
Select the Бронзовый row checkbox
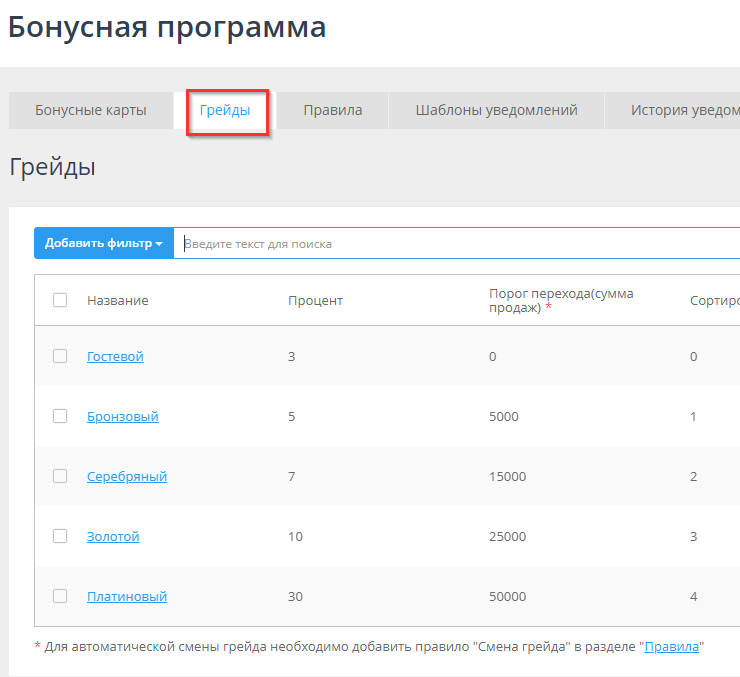tap(60, 416)
